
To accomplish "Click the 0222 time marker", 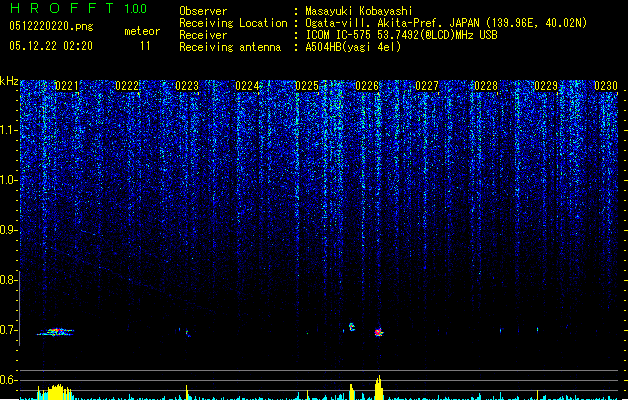I will [127, 86].
